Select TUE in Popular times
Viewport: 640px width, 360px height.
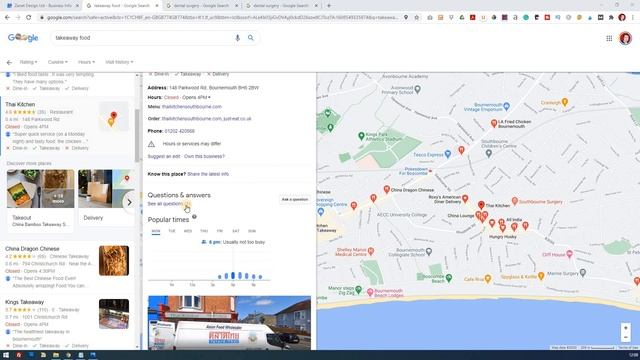point(172,231)
